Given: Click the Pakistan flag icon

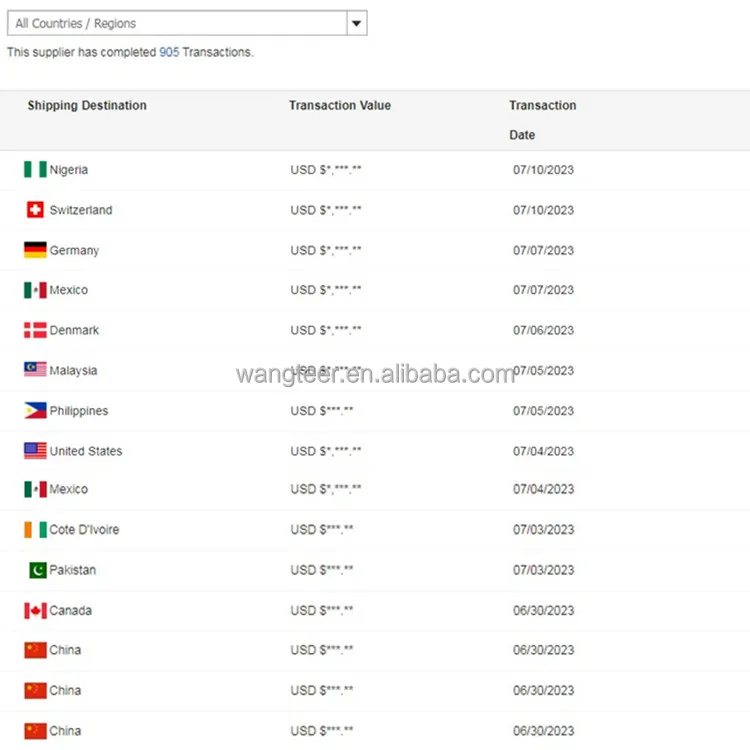Looking at the screenshot, I should [x=38, y=570].
